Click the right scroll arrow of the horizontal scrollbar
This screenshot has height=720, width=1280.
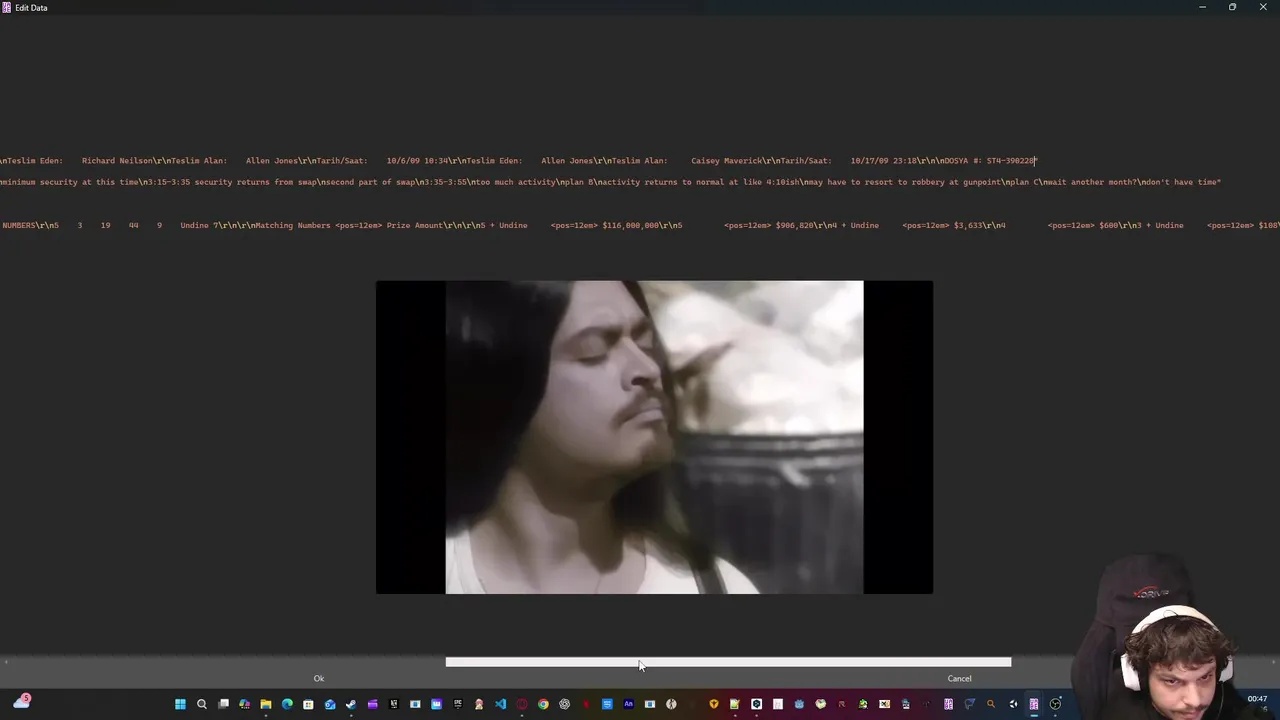pyautogui.click(x=1273, y=662)
